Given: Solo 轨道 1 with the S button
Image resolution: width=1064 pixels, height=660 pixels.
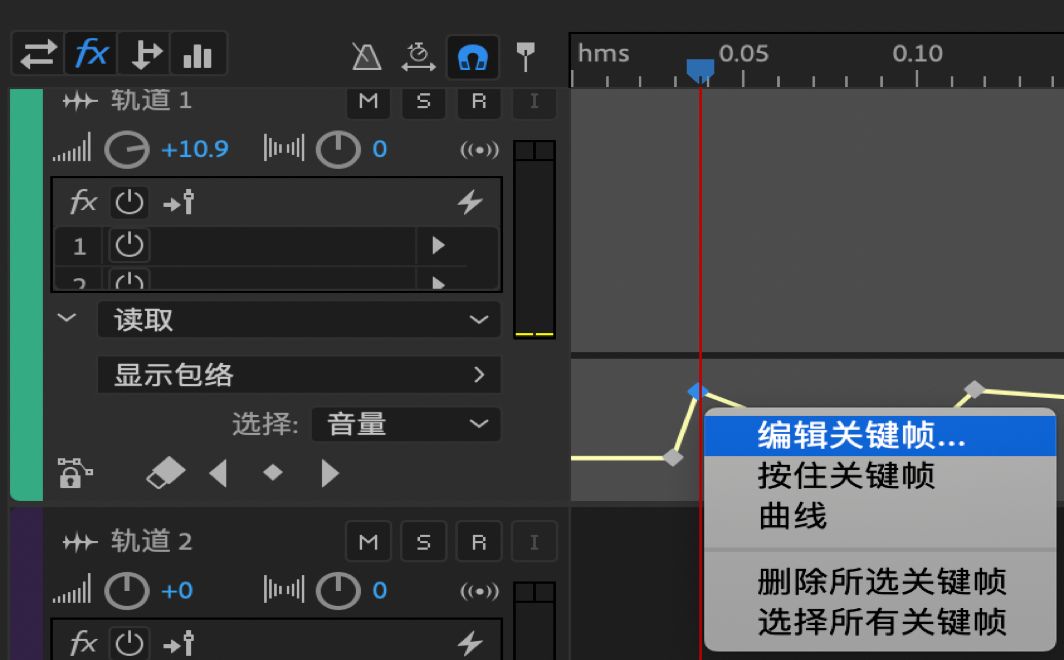Looking at the screenshot, I should pyautogui.click(x=423, y=102).
